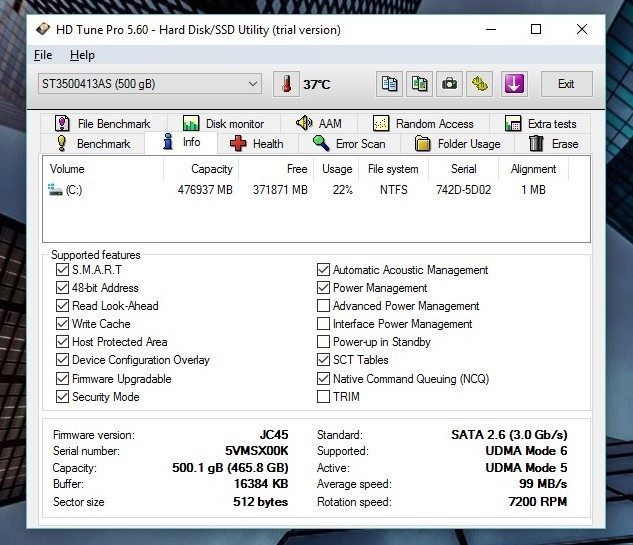Click the purple download arrow icon
The height and width of the screenshot is (545, 633).
point(514,84)
